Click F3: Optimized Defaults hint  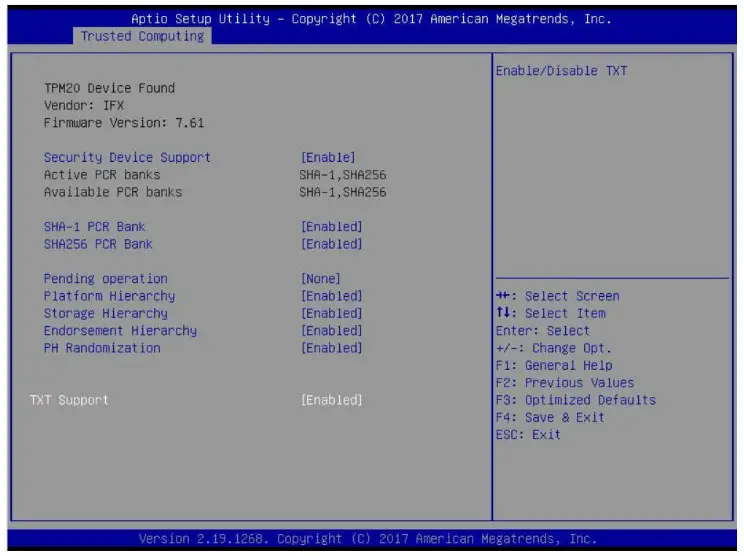576,400
